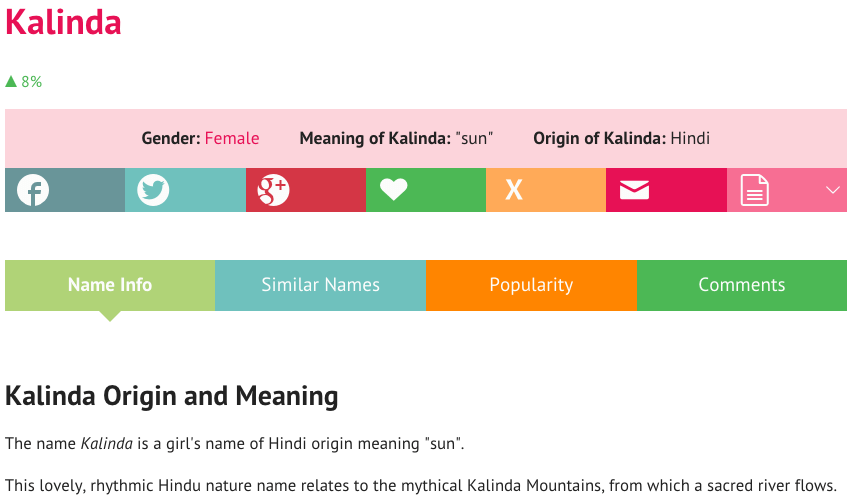Add Kalinda to favorites with heart icon
Screen dimensions: 854x500
(x=425, y=190)
